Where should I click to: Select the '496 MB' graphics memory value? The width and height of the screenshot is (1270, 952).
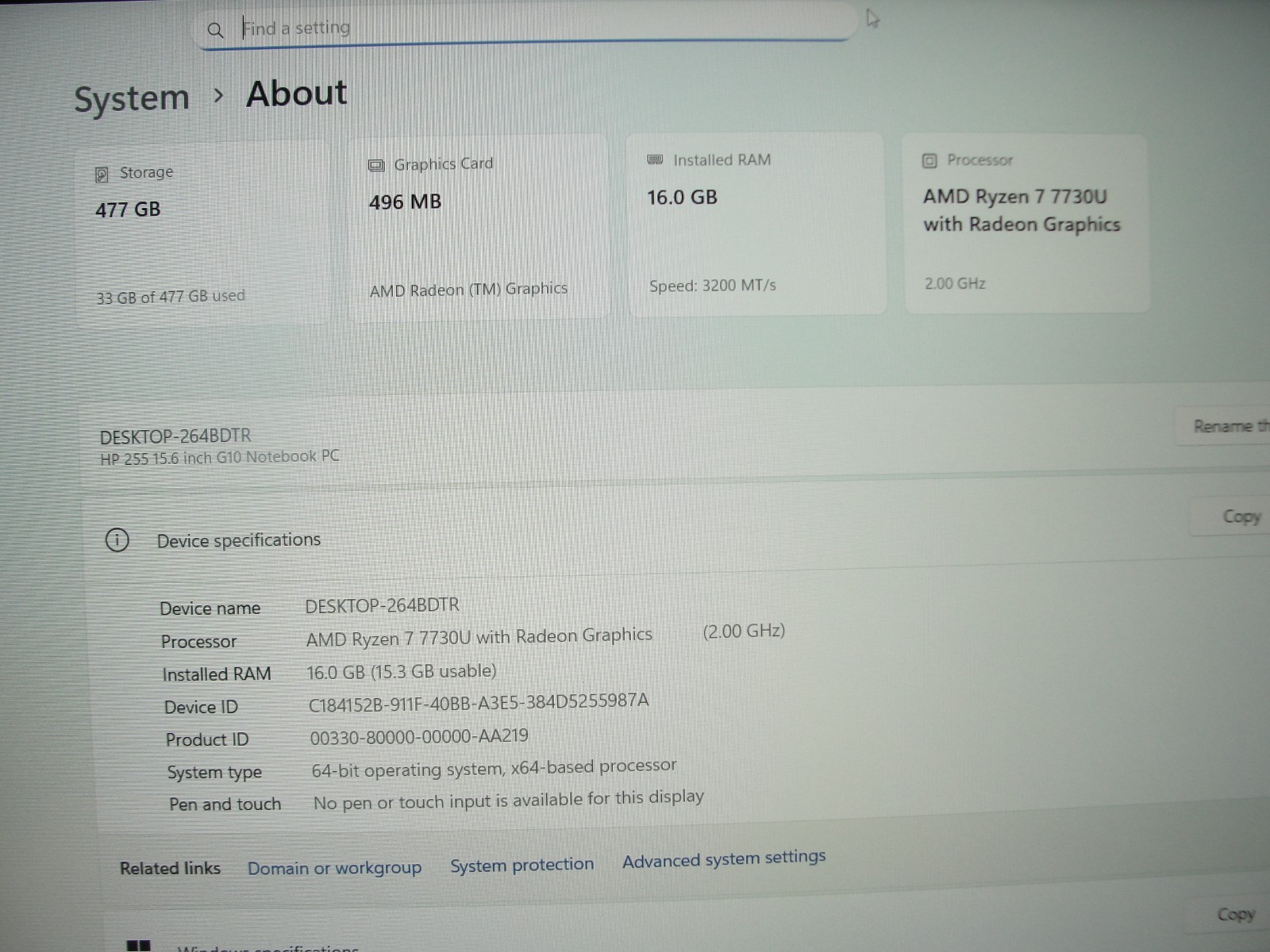(x=405, y=202)
